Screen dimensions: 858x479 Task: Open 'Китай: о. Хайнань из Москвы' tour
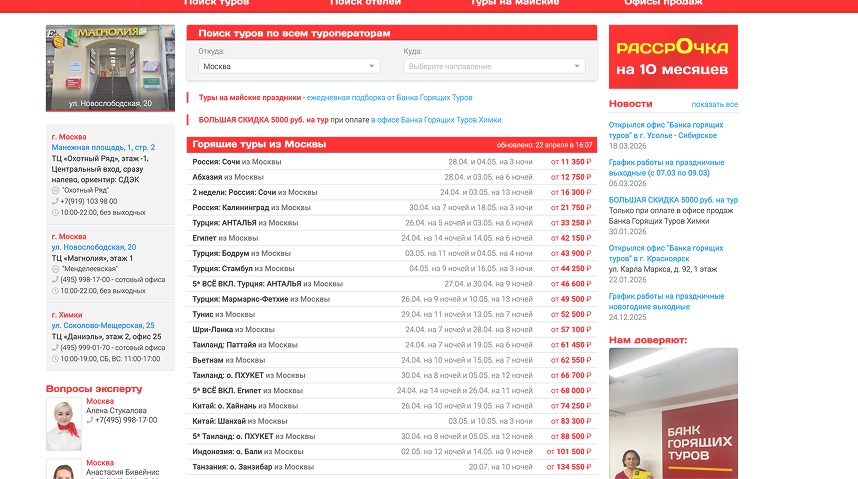392,406
